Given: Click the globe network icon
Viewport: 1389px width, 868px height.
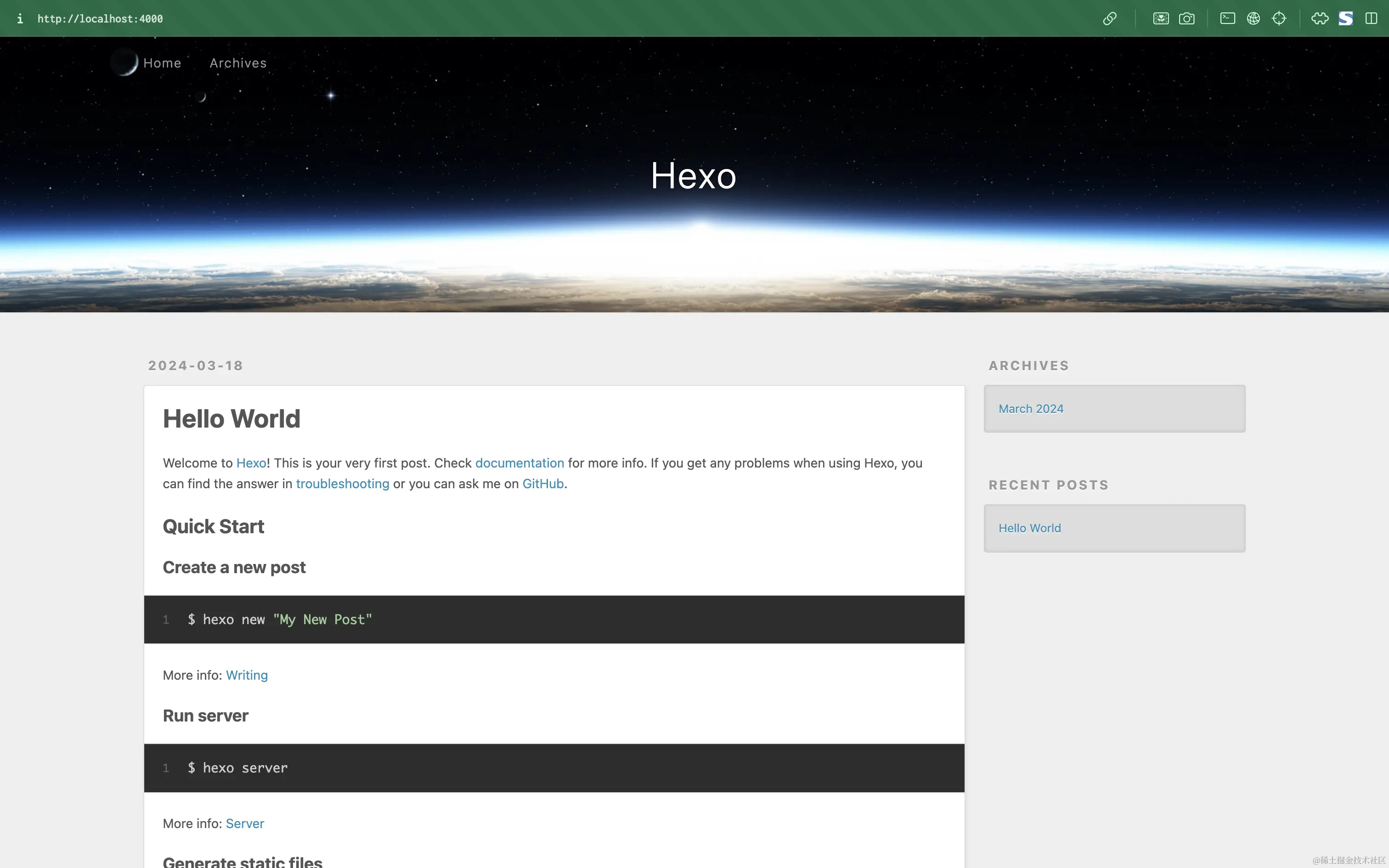Looking at the screenshot, I should coord(1253,18).
